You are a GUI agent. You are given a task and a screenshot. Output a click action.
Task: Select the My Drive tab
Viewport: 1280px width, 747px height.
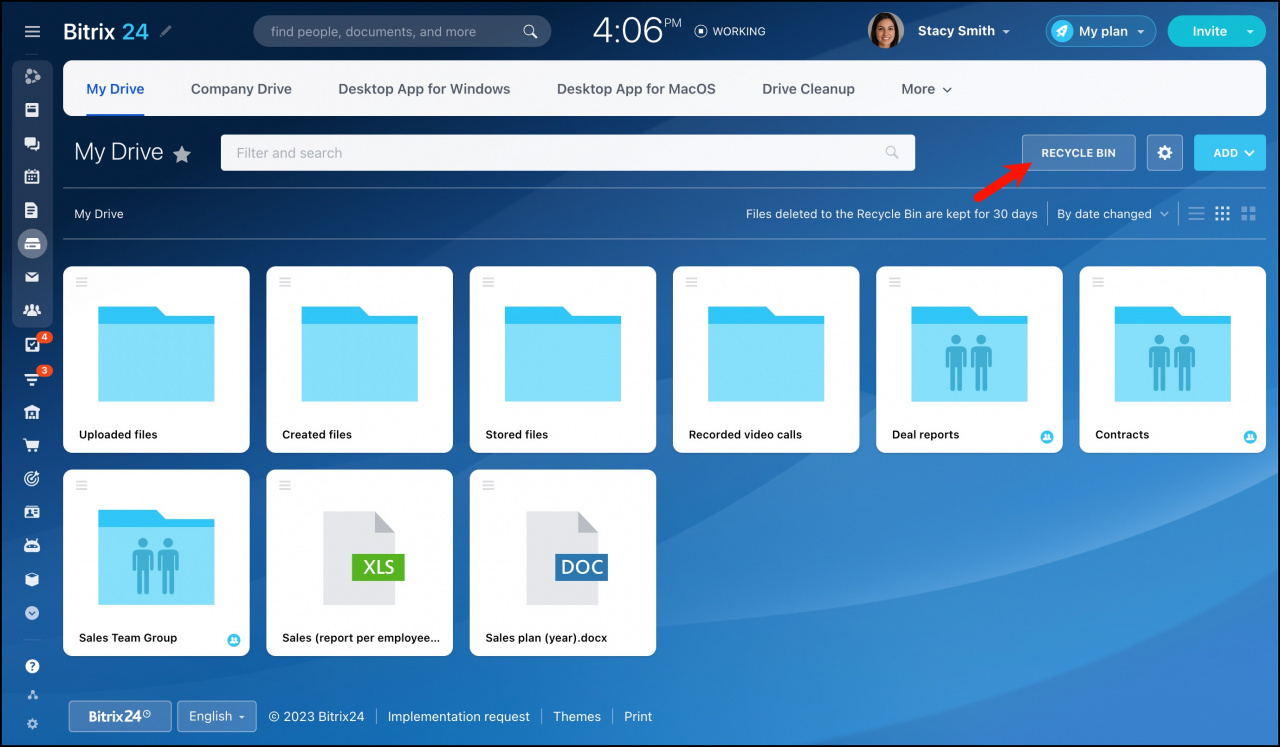[x=115, y=89]
